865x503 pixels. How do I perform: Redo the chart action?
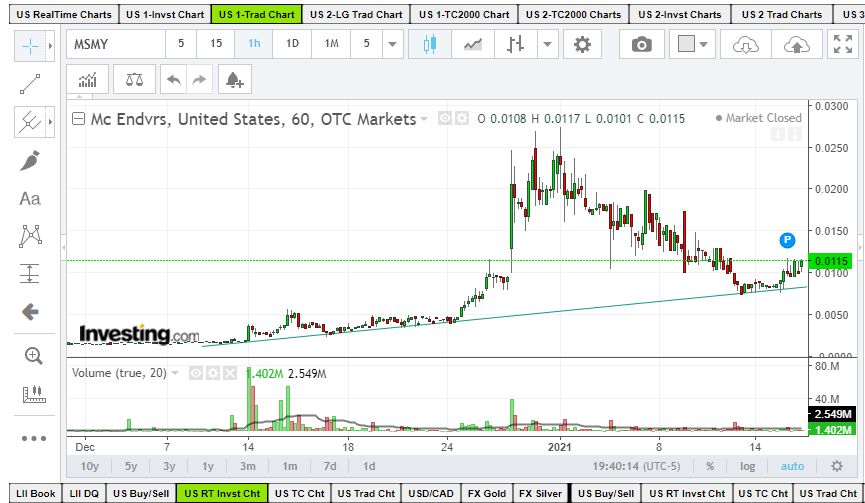pyautogui.click(x=200, y=80)
